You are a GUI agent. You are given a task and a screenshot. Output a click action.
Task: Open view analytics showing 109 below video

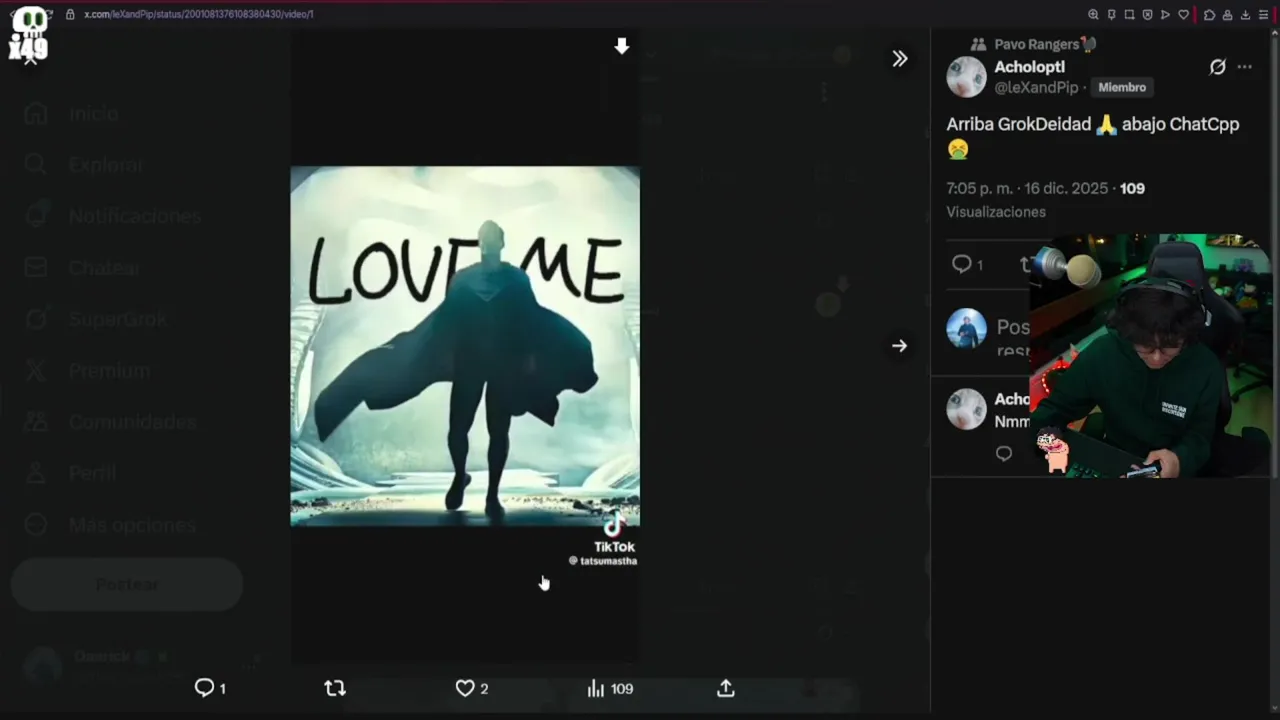tap(610, 688)
